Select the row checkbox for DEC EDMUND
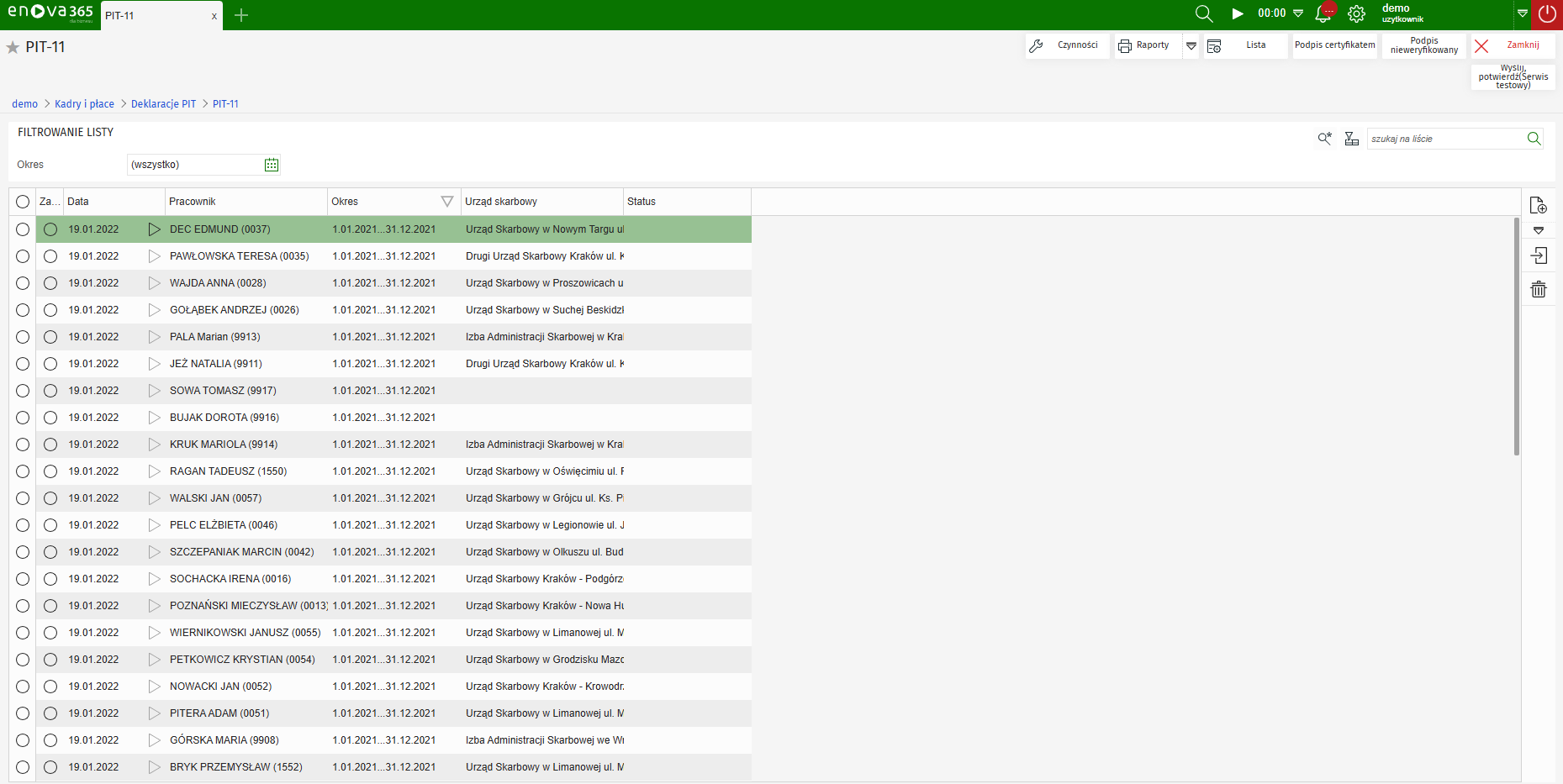 click(23, 229)
